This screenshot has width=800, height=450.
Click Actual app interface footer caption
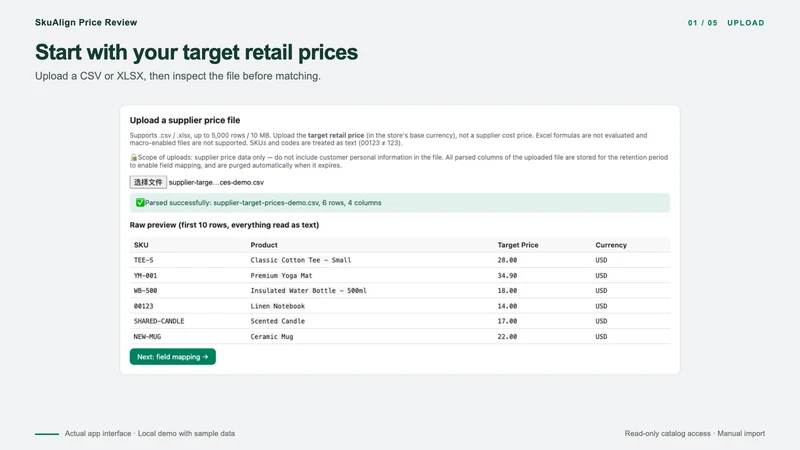[x=98, y=433]
